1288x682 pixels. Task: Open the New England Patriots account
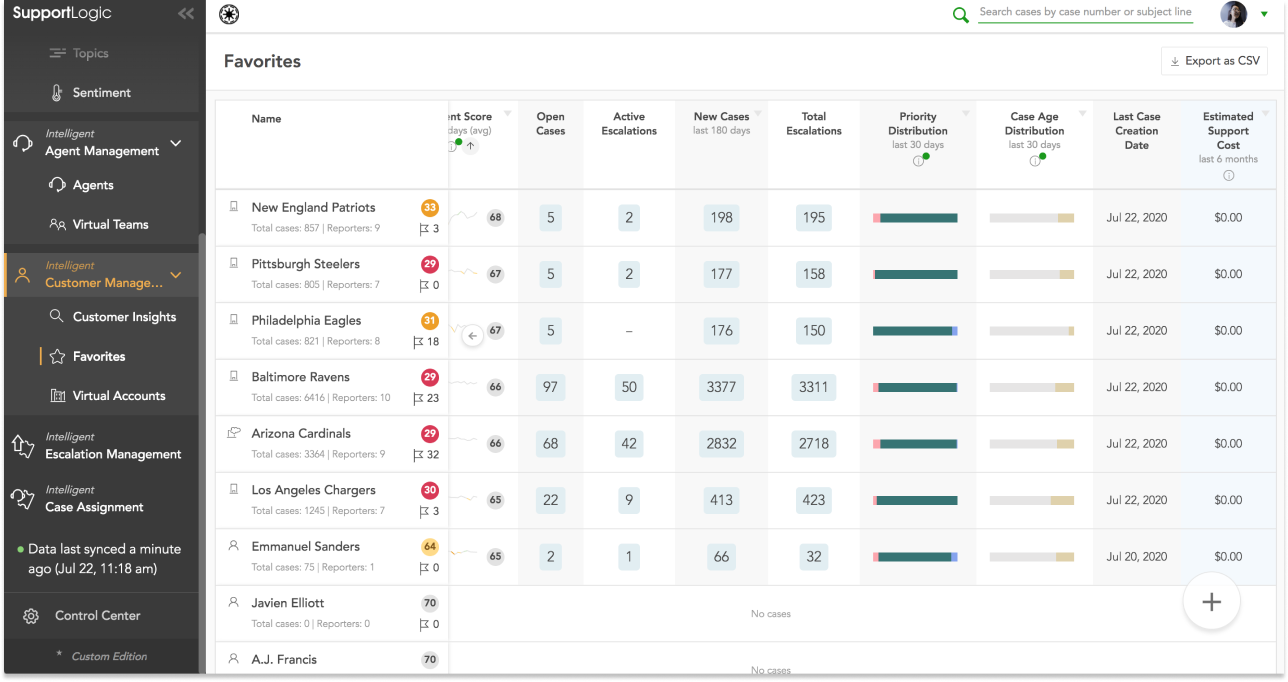pyautogui.click(x=313, y=208)
